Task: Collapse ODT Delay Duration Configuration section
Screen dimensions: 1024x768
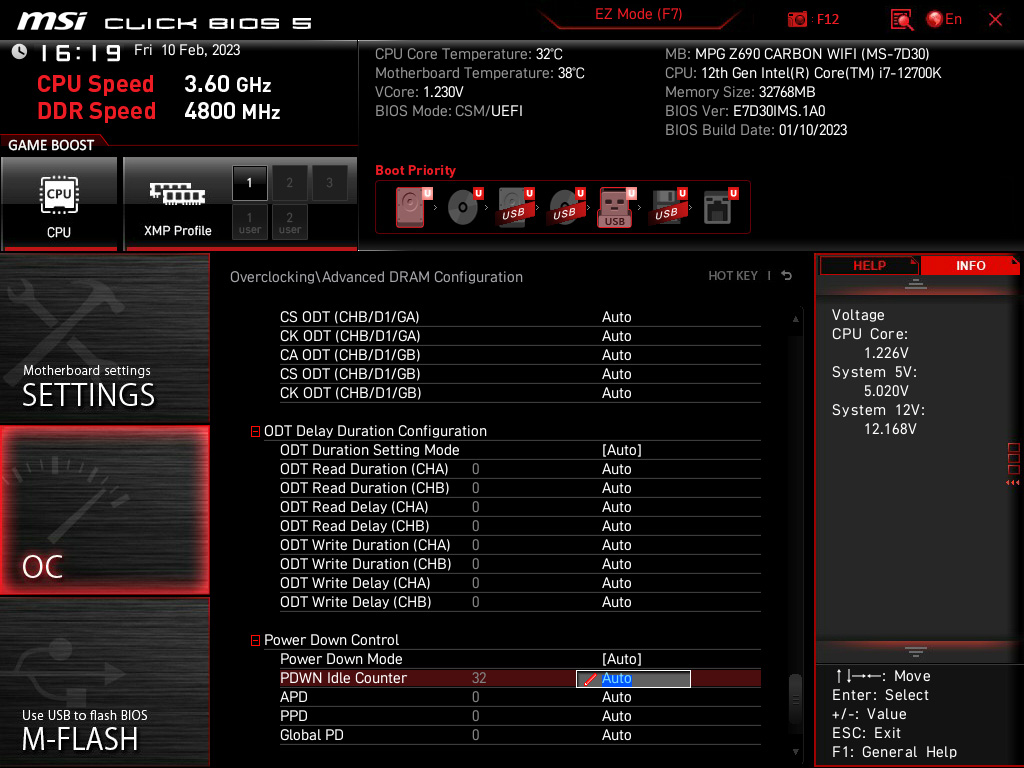Action: tap(255, 432)
